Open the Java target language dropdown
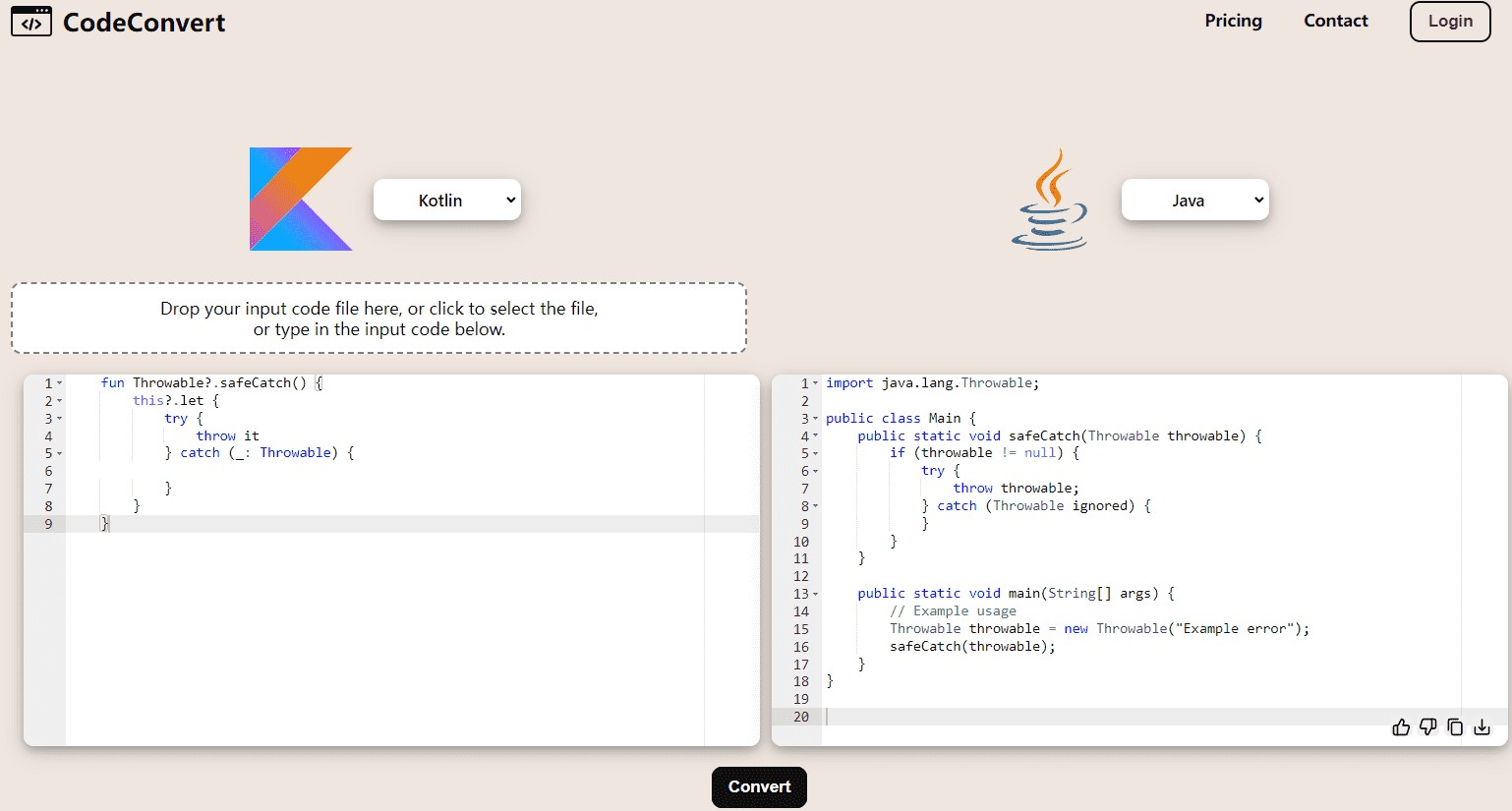 tap(1195, 200)
